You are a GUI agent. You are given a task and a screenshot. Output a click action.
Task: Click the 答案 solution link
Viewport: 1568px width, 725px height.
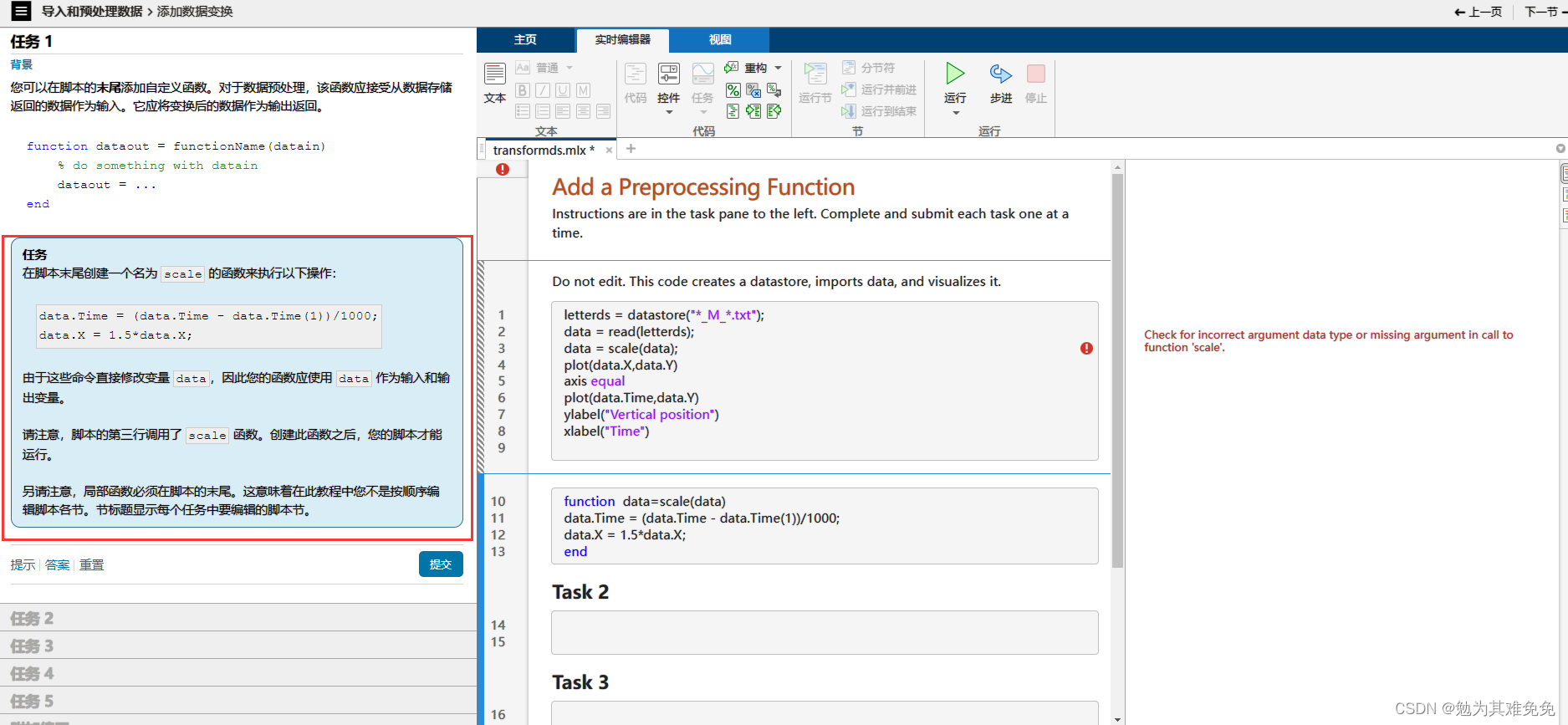pyautogui.click(x=58, y=564)
